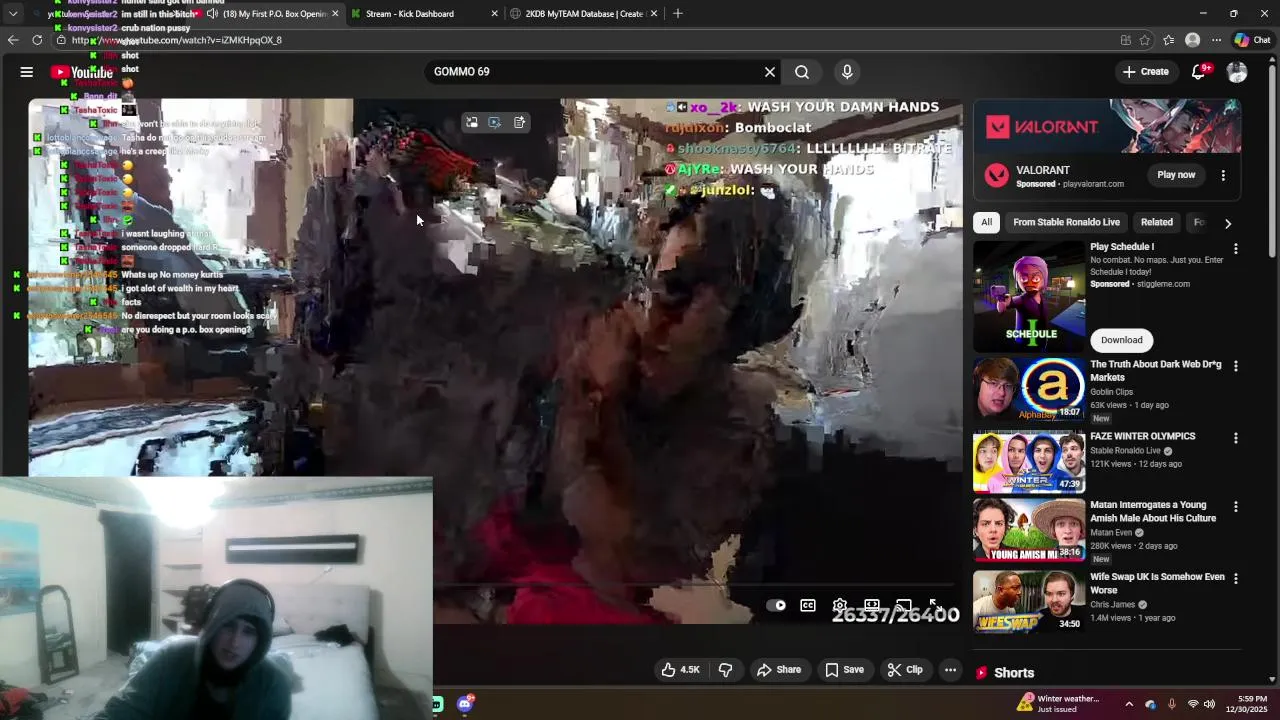Image resolution: width=1280 pixels, height=720 pixels.
Task: Open the YouTube home logo
Action: tap(82, 72)
